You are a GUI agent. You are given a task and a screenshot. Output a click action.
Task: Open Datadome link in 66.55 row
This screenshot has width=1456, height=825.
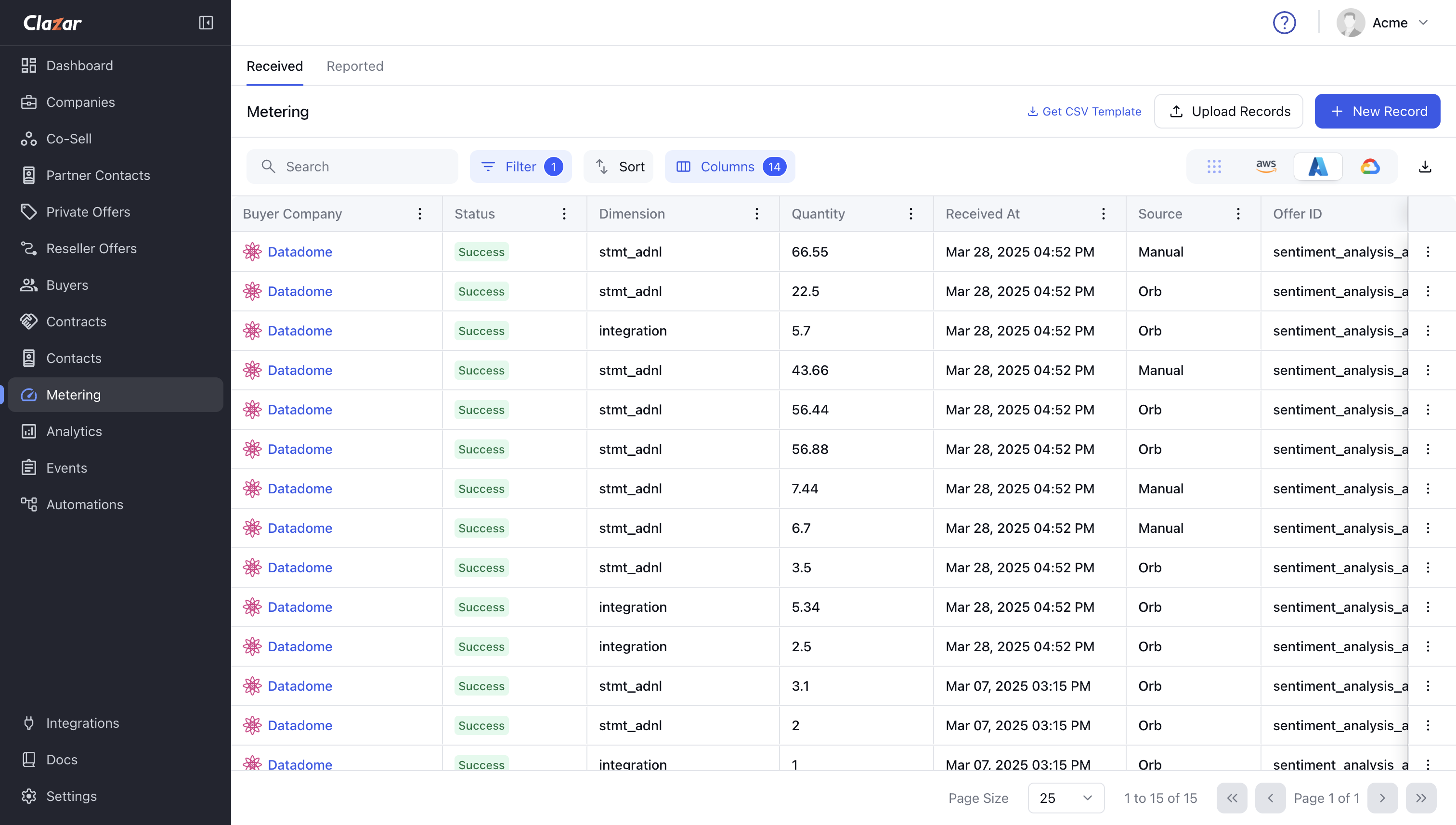pyautogui.click(x=300, y=252)
